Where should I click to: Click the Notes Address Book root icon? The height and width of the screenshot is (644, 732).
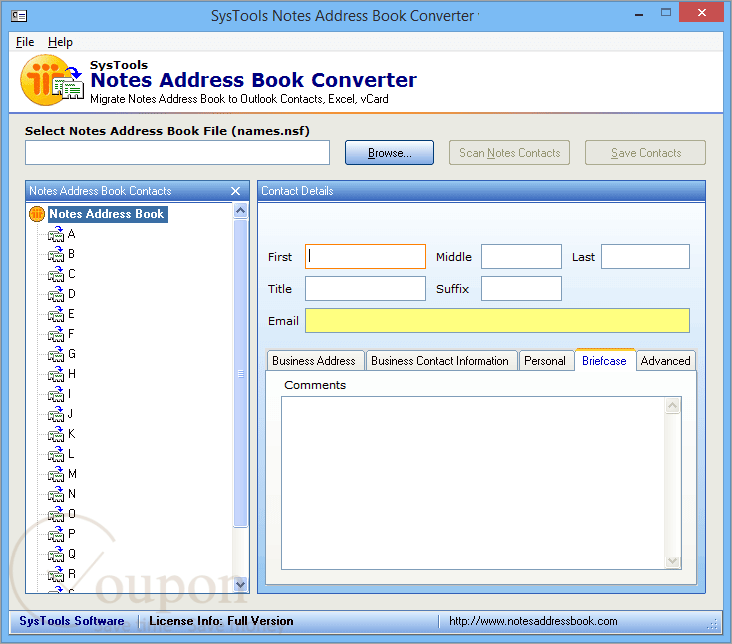pos(36,214)
